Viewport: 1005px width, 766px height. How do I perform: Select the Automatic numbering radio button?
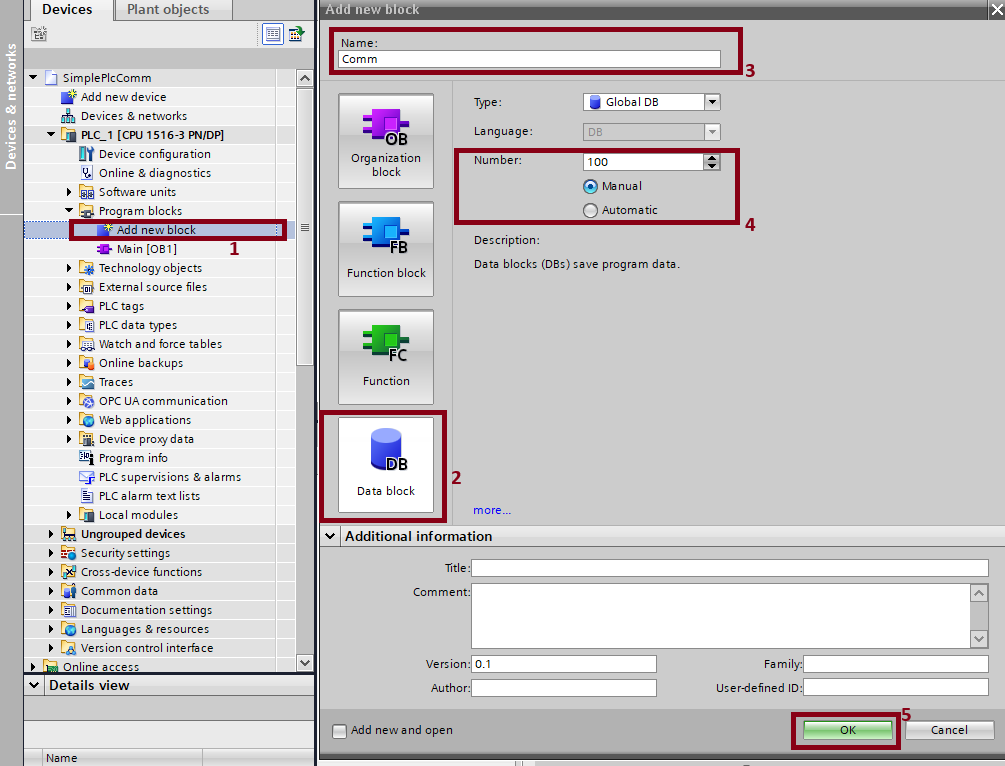coord(590,210)
